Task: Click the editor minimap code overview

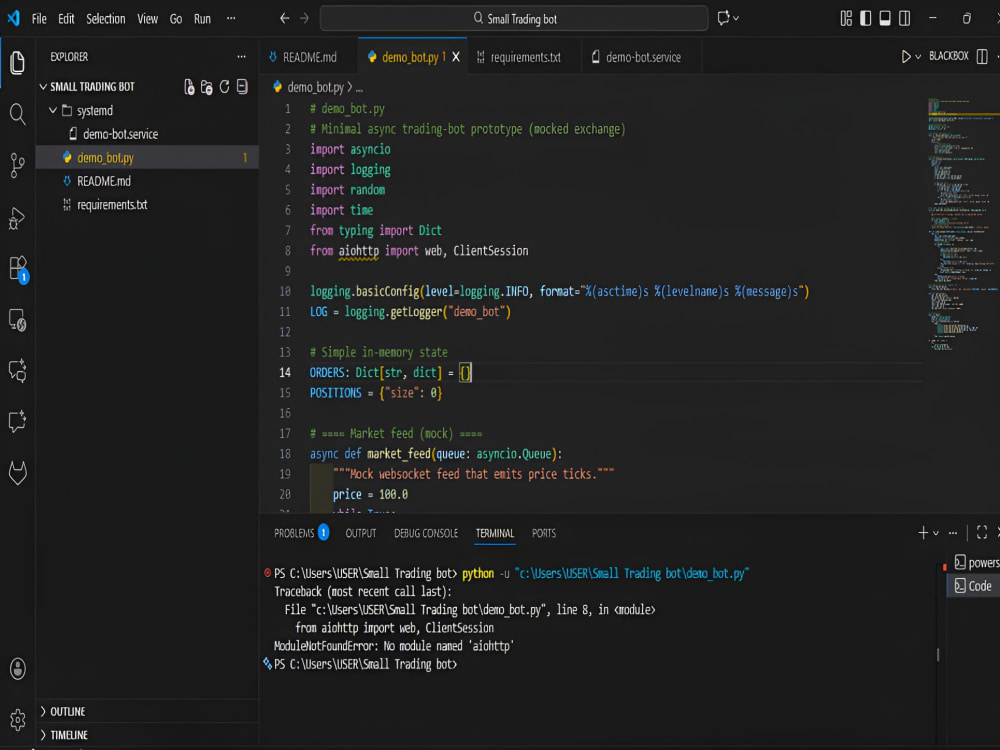Action: pyautogui.click(x=962, y=223)
